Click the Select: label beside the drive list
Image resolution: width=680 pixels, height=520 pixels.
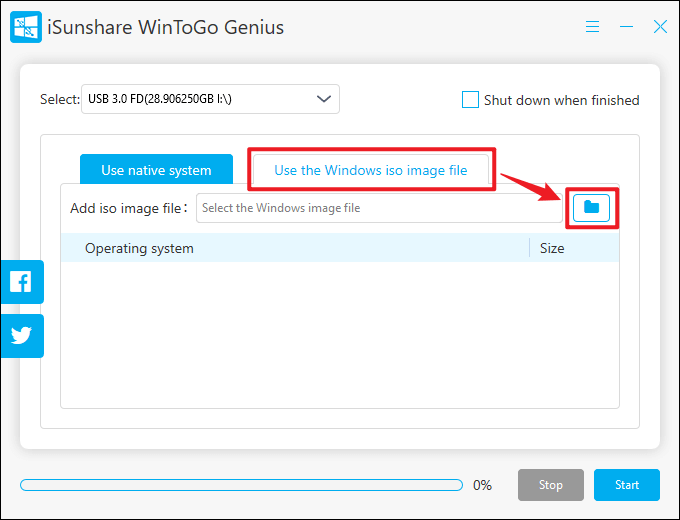(60, 99)
